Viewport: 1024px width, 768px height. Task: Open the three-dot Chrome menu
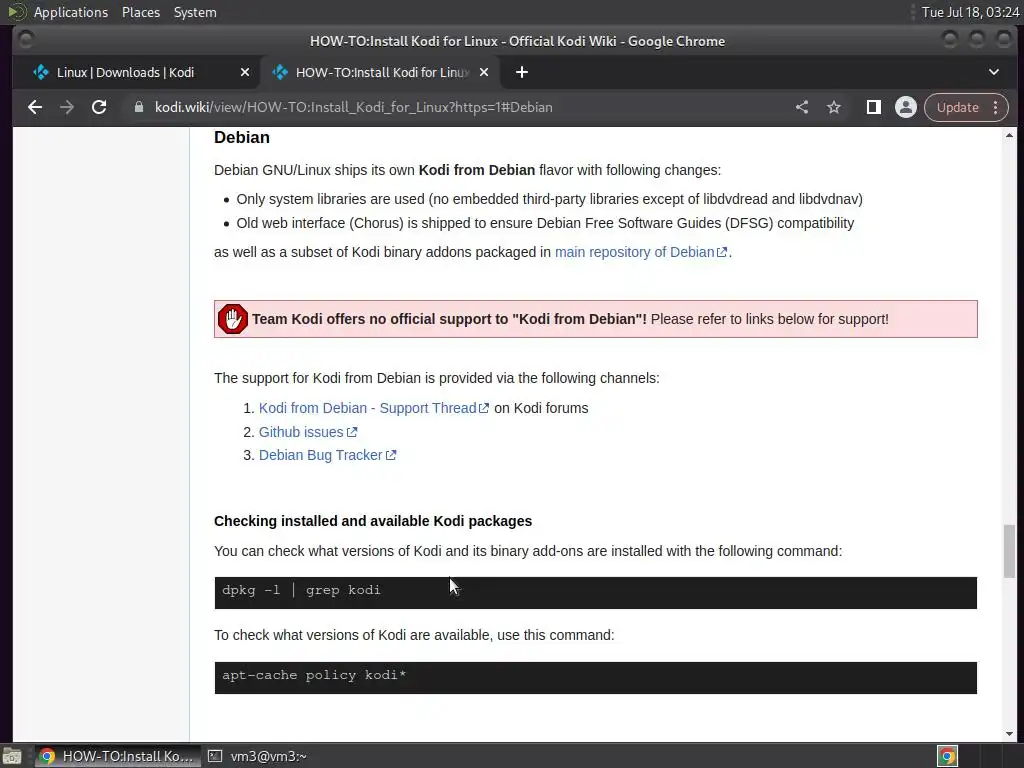pos(995,107)
